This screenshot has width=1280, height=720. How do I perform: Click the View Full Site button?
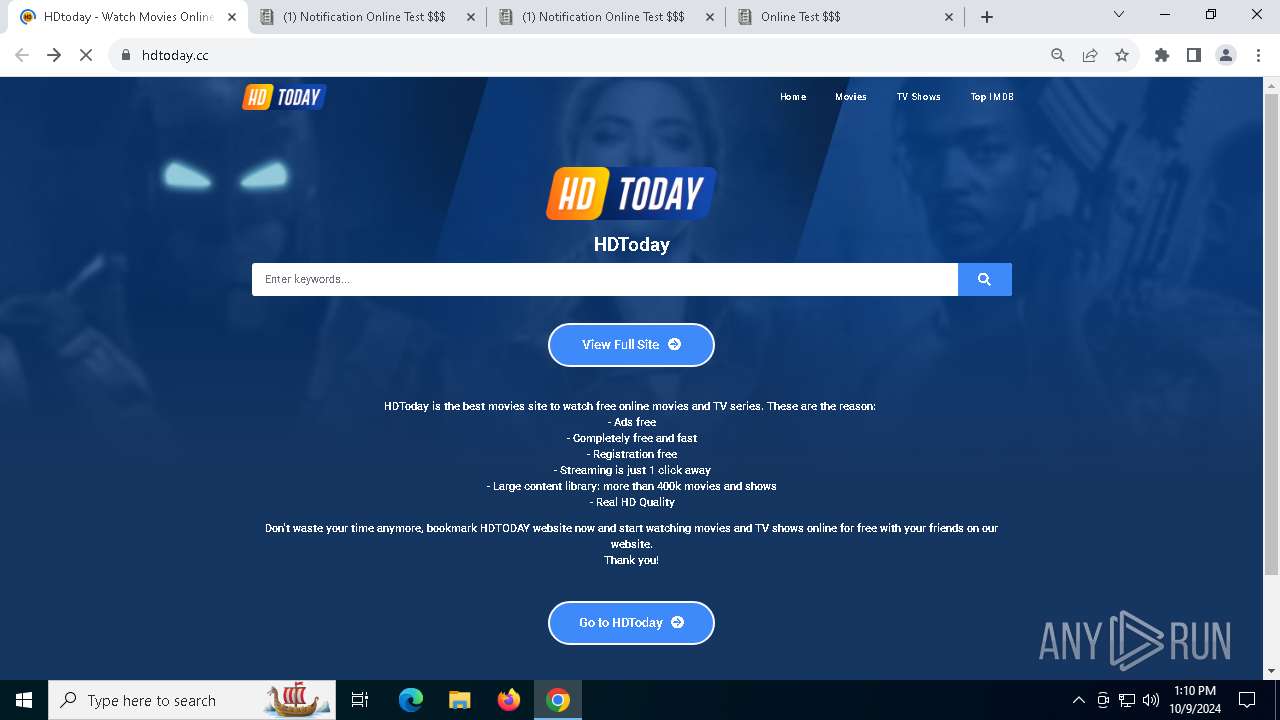(x=631, y=345)
